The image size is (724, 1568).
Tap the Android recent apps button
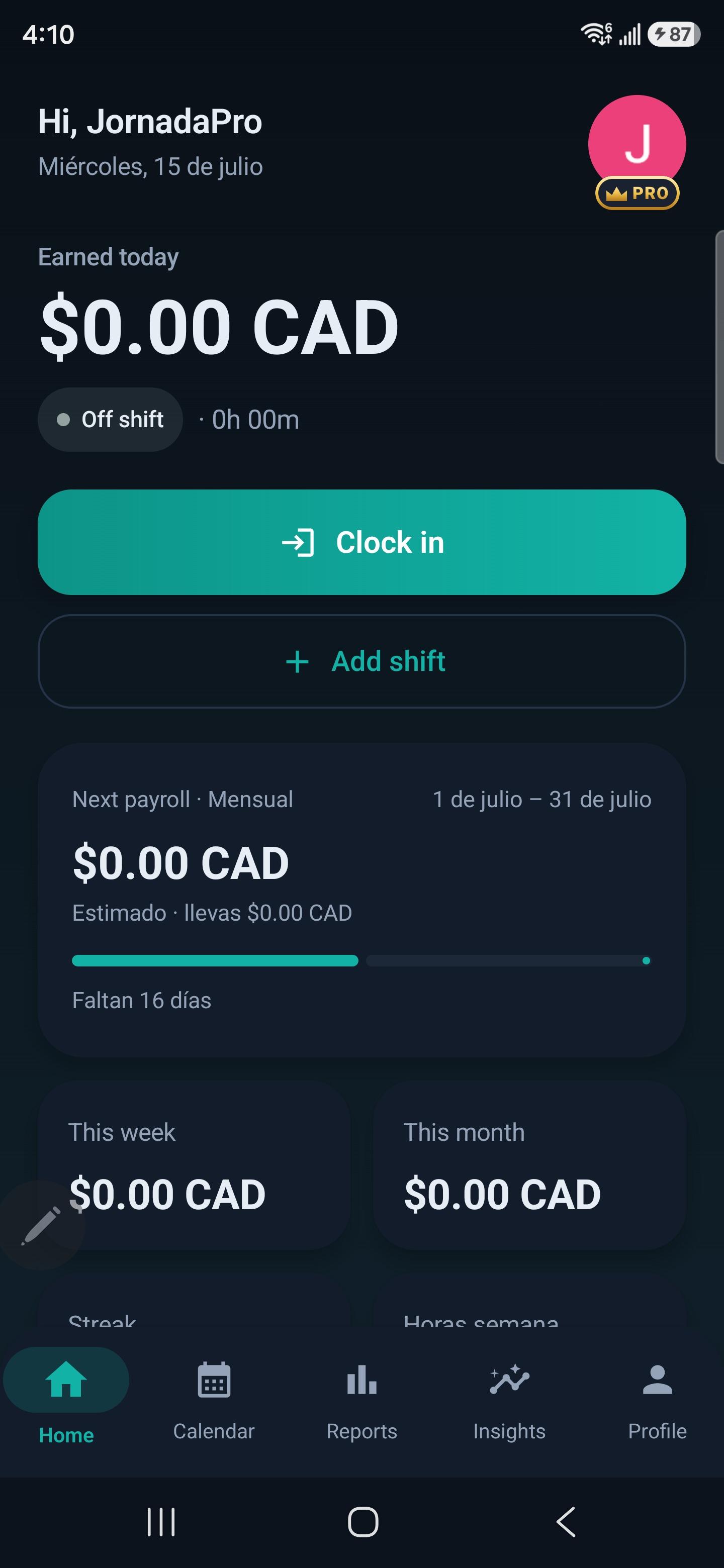coord(161,1522)
